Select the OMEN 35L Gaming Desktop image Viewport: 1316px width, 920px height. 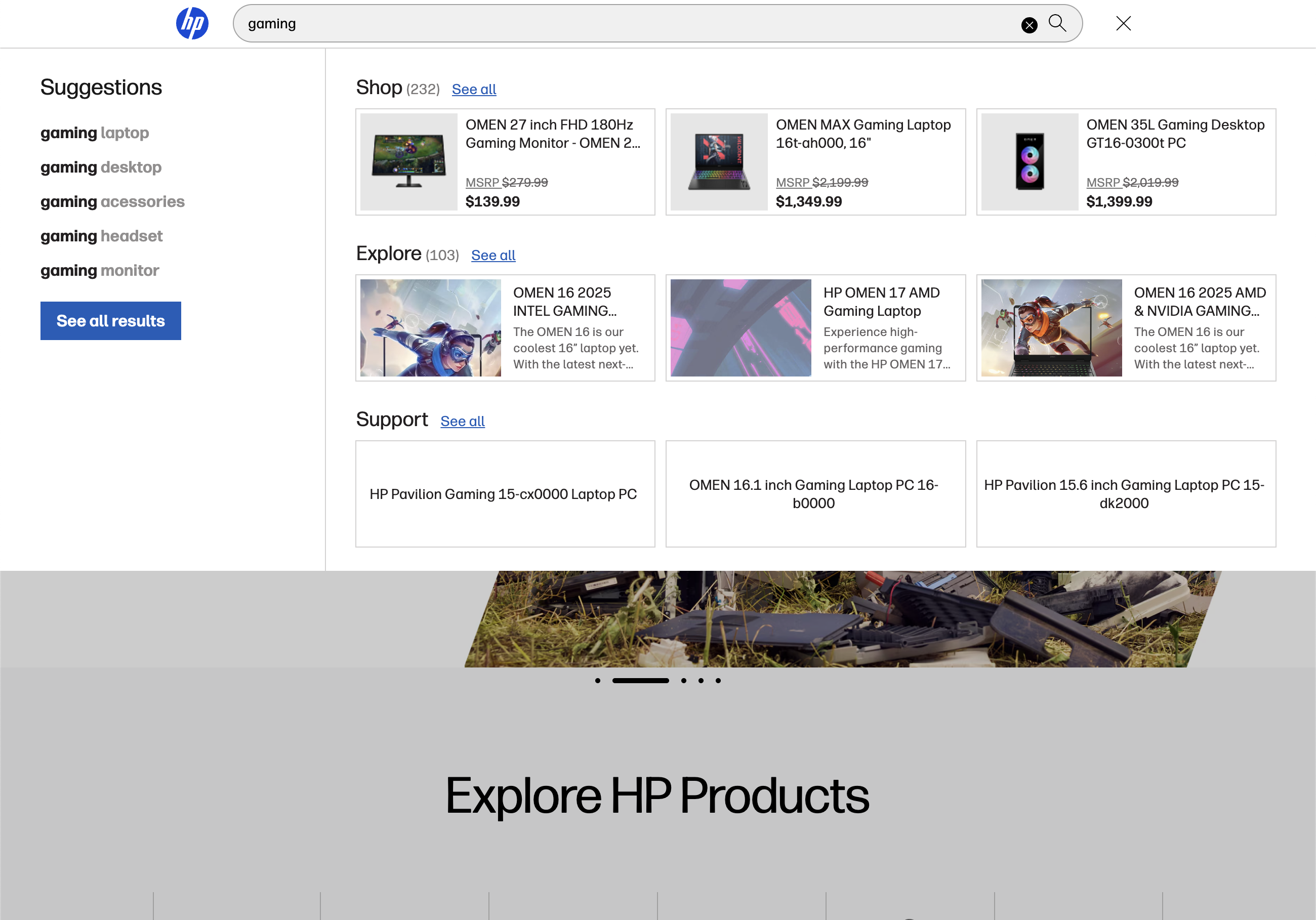(1029, 161)
